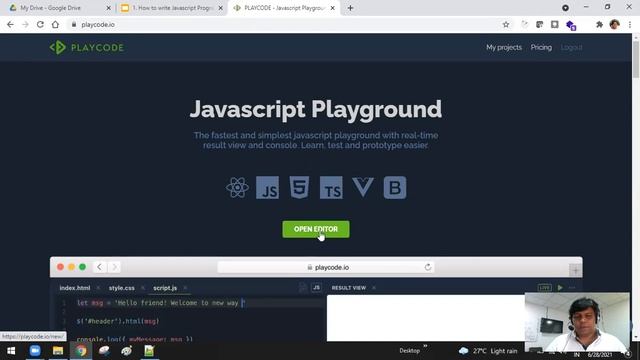Open the Pricing link
The width and height of the screenshot is (640, 360).
click(541, 47)
